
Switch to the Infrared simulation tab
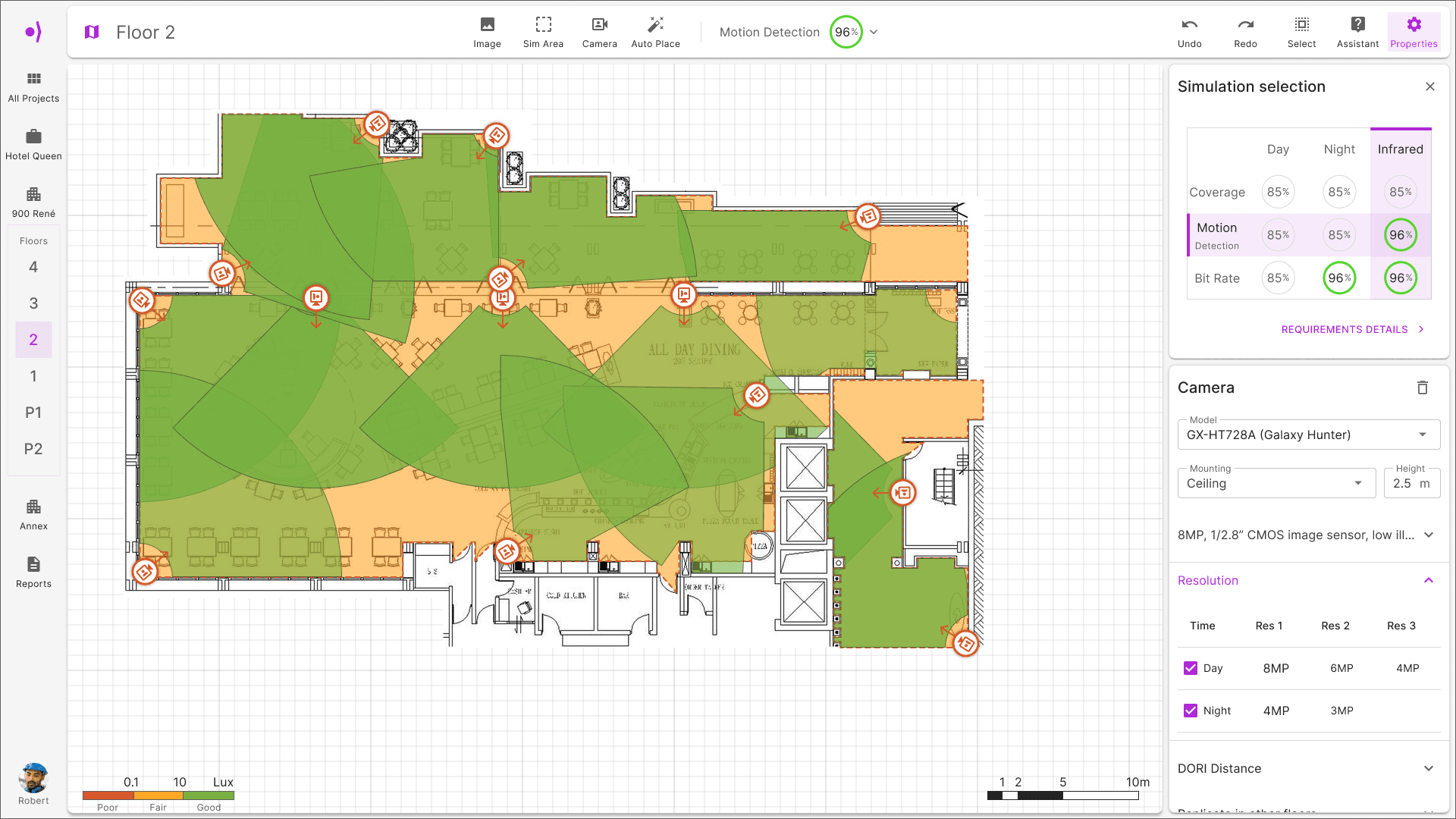pyautogui.click(x=1400, y=149)
